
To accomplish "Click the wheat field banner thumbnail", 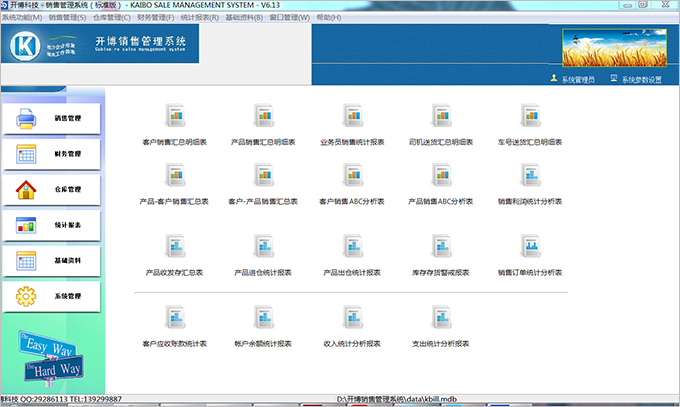I will pyautogui.click(x=615, y=48).
